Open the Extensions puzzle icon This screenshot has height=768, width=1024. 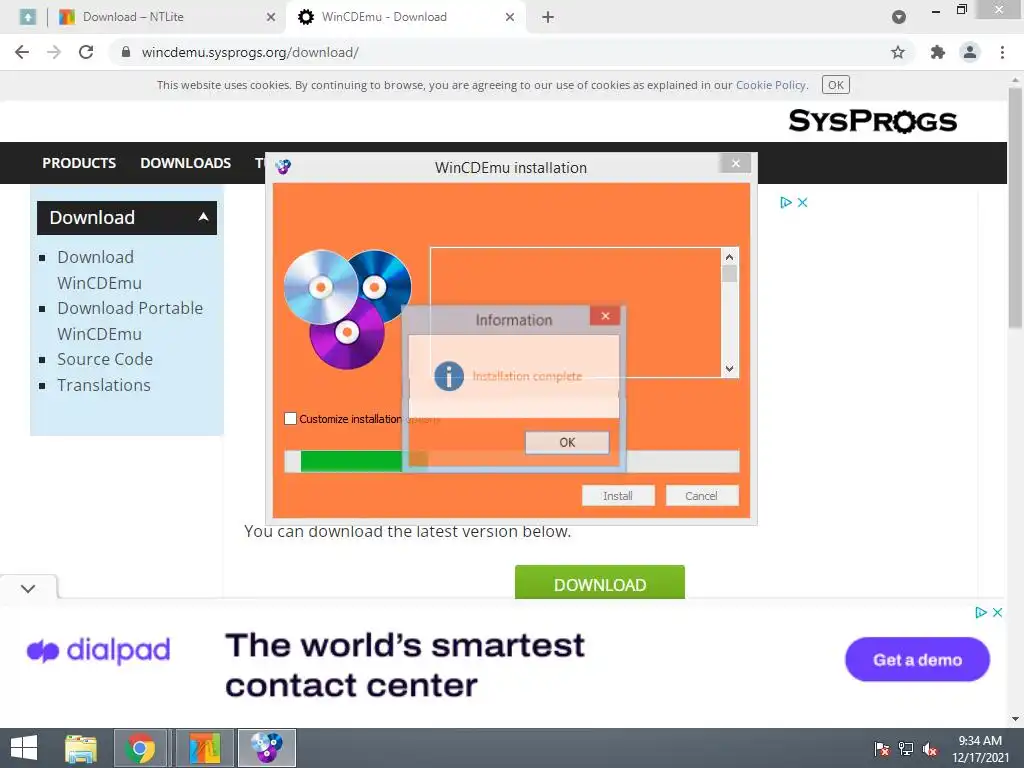click(938, 52)
